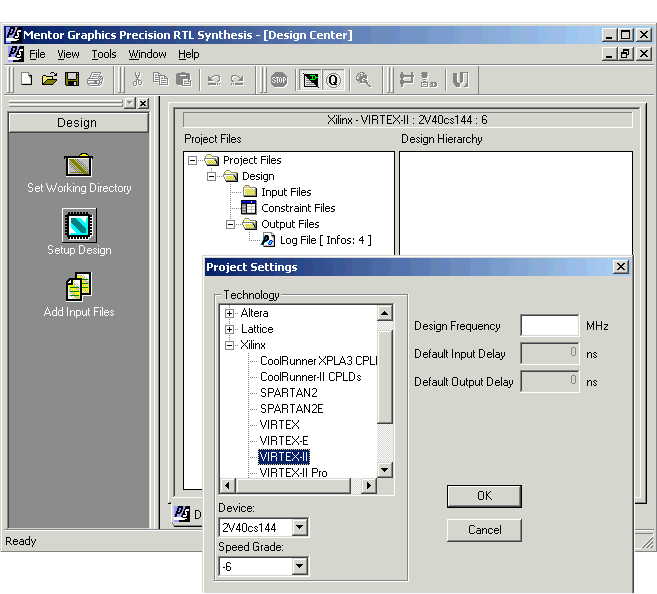Click the Copy toolbar icon
This screenshot has height=594, width=657.
pyautogui.click(x=160, y=79)
